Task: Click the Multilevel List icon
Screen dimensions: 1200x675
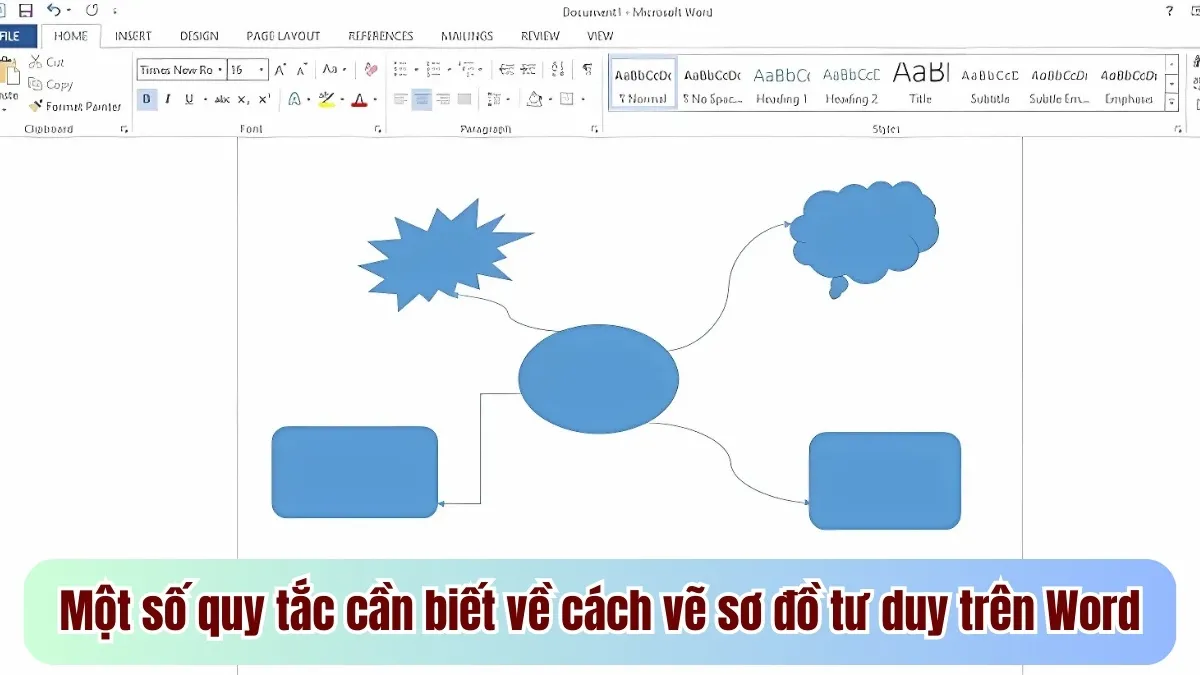Action: click(x=465, y=70)
